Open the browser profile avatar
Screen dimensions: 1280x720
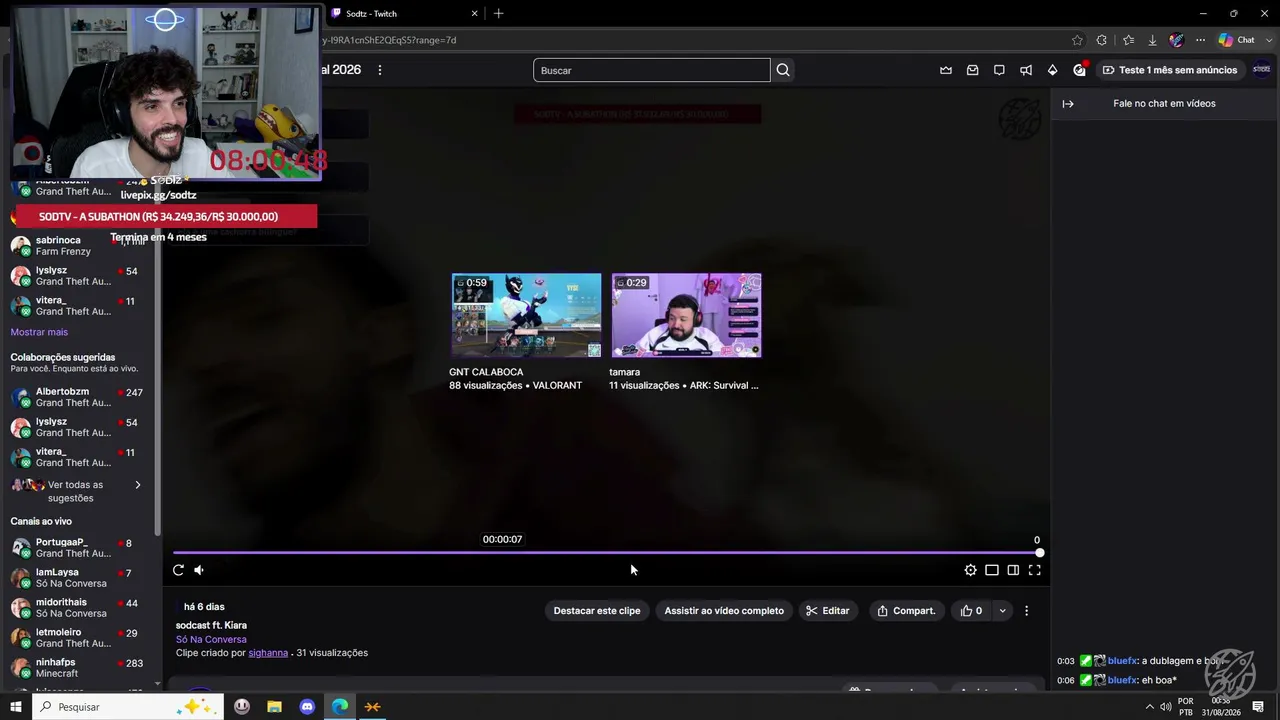click(x=1177, y=40)
